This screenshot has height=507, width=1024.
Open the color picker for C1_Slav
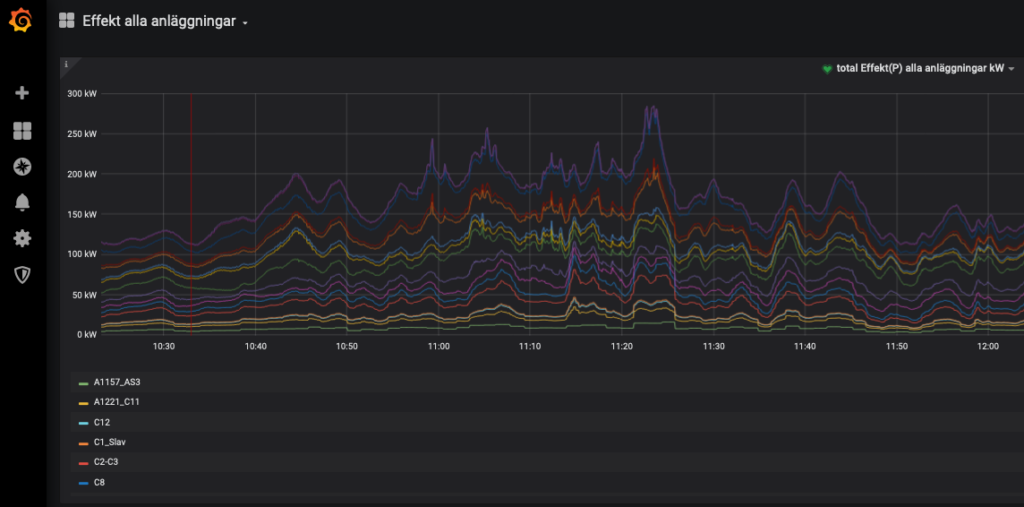coord(84,442)
